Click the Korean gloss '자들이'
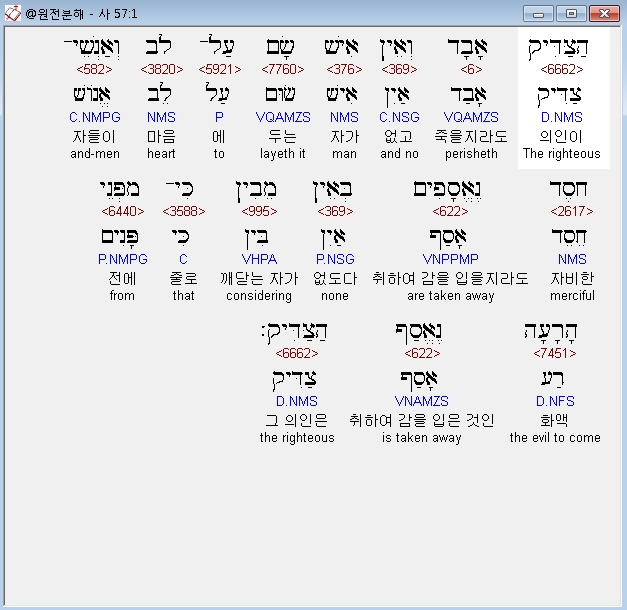The height and width of the screenshot is (610, 627). pos(94,137)
